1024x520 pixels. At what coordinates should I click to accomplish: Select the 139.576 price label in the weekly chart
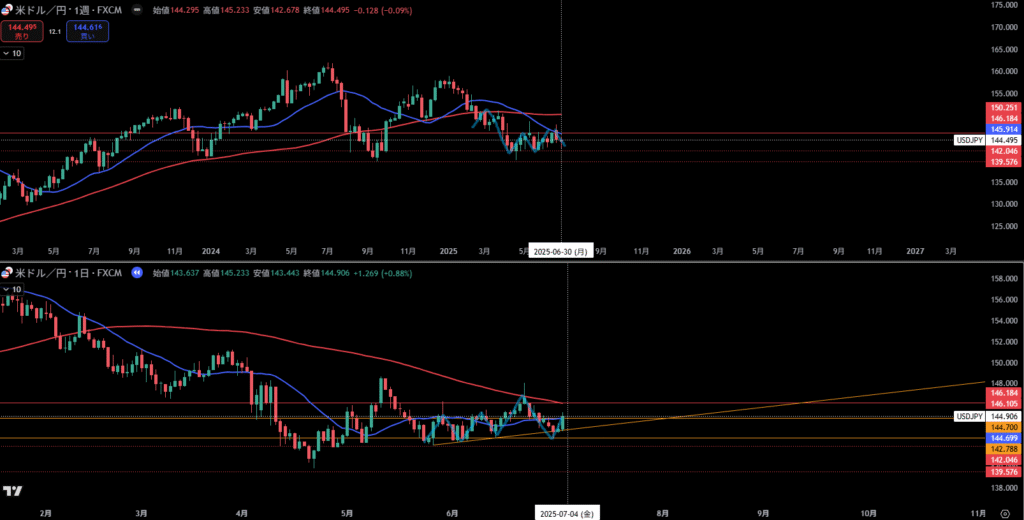(1002, 162)
